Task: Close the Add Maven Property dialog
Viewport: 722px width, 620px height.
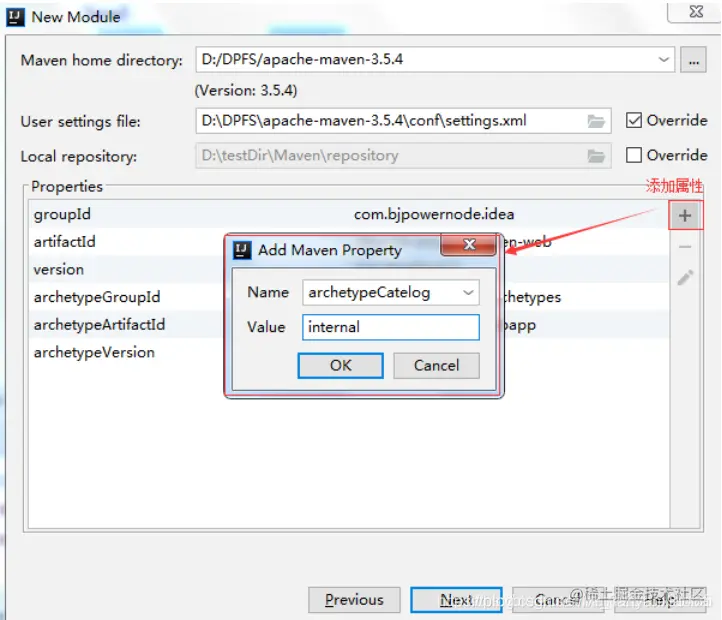Action: click(469, 244)
